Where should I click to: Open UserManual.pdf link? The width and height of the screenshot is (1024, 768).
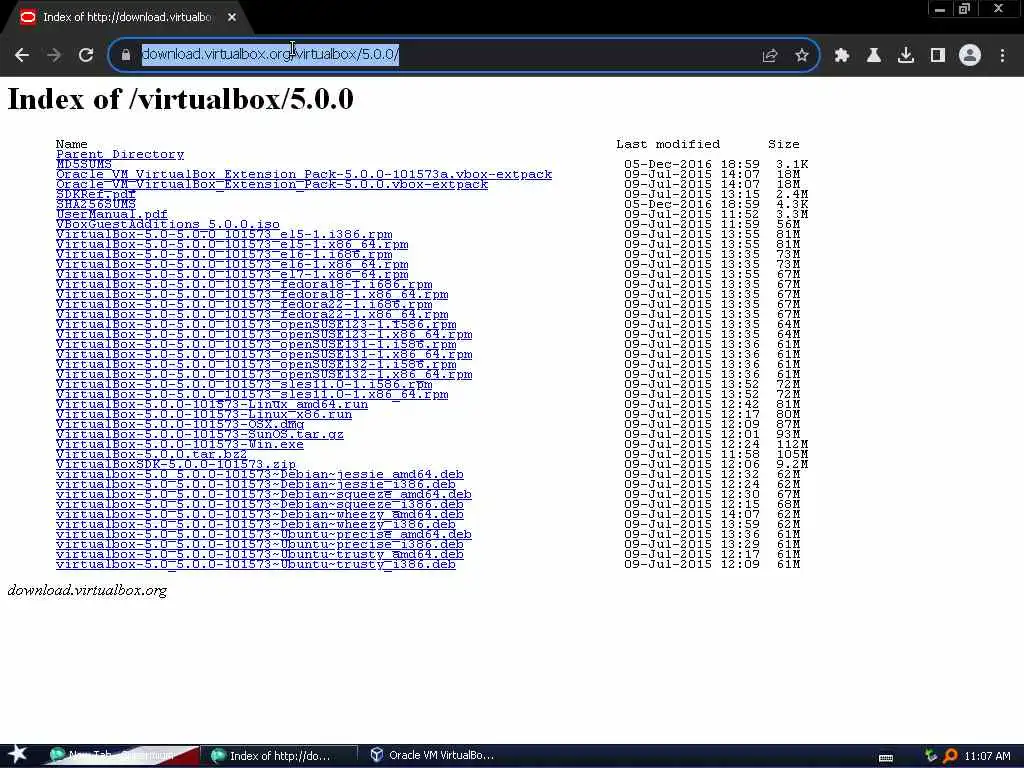coord(112,214)
